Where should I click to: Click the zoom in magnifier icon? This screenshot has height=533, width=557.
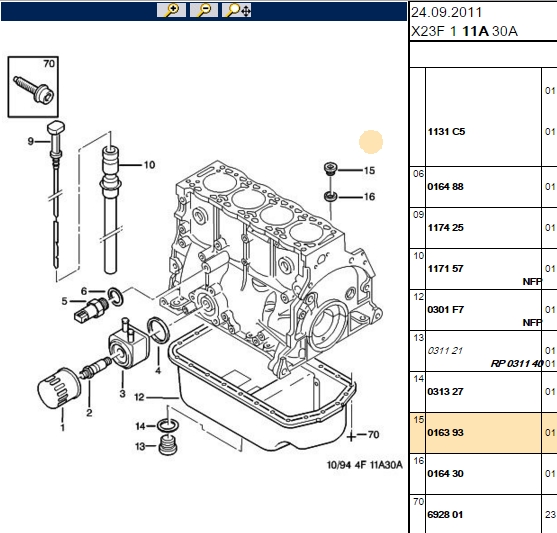pyautogui.click(x=171, y=10)
